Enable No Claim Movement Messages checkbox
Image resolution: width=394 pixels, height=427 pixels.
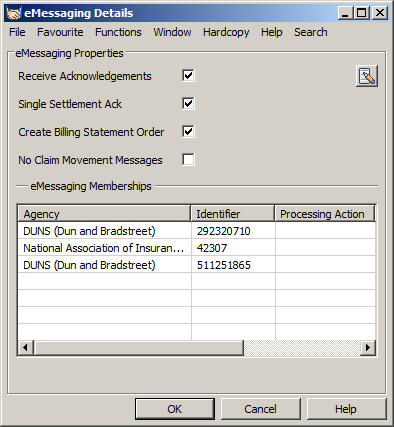pos(188,160)
